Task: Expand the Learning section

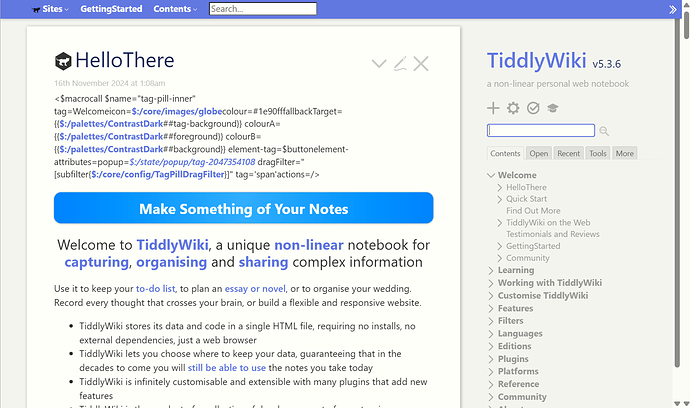Action: (491, 270)
